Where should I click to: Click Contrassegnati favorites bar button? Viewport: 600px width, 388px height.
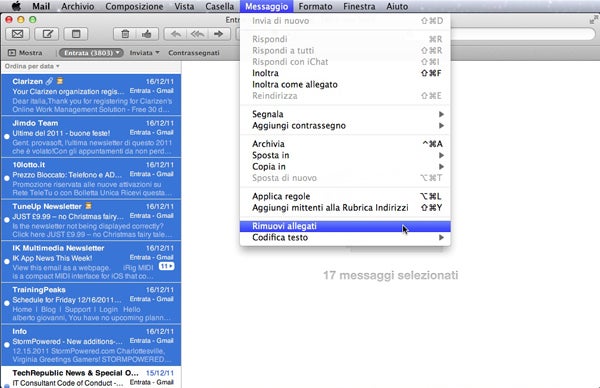(x=194, y=53)
